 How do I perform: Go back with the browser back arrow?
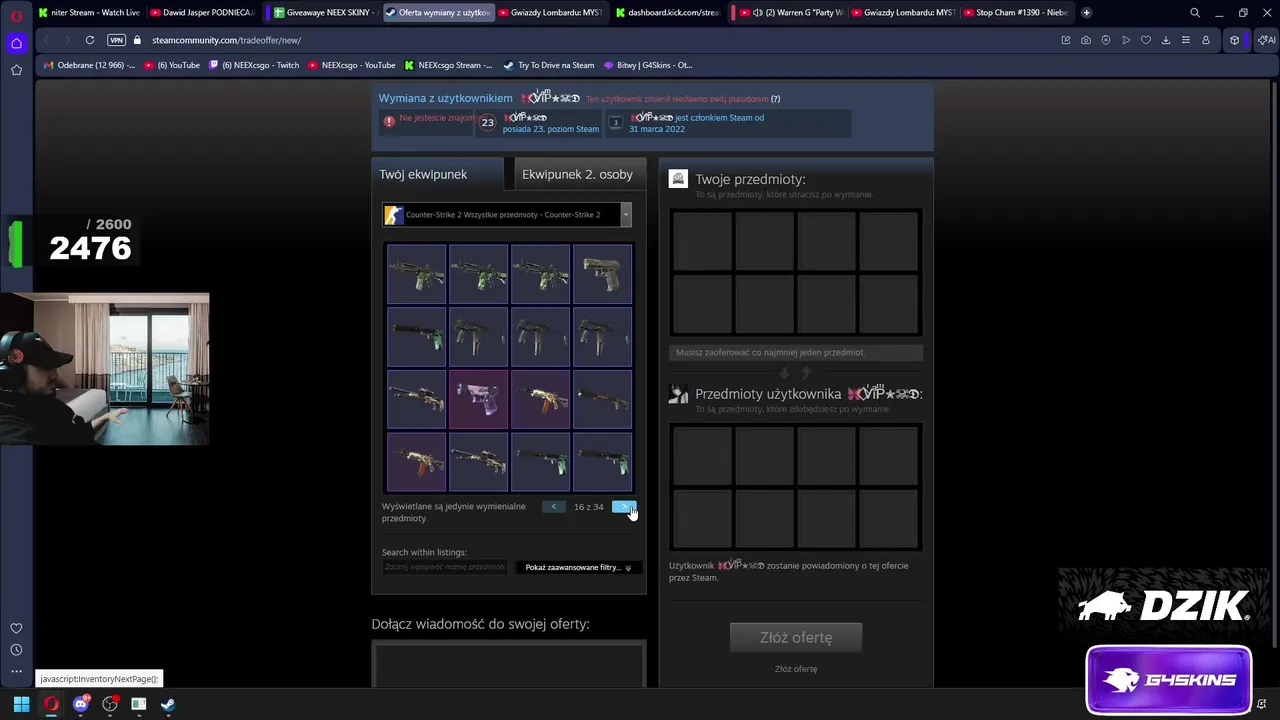coord(46,40)
